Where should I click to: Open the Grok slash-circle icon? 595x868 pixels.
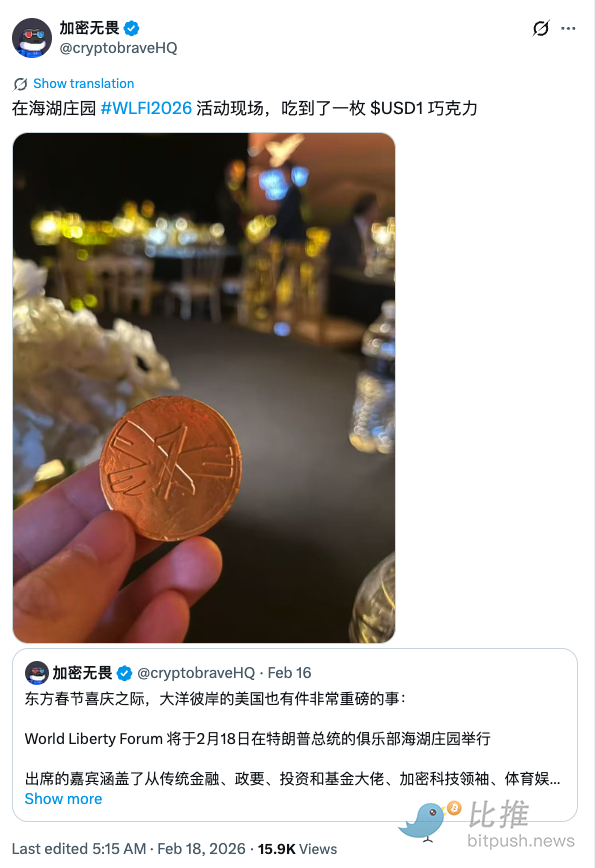tap(541, 28)
